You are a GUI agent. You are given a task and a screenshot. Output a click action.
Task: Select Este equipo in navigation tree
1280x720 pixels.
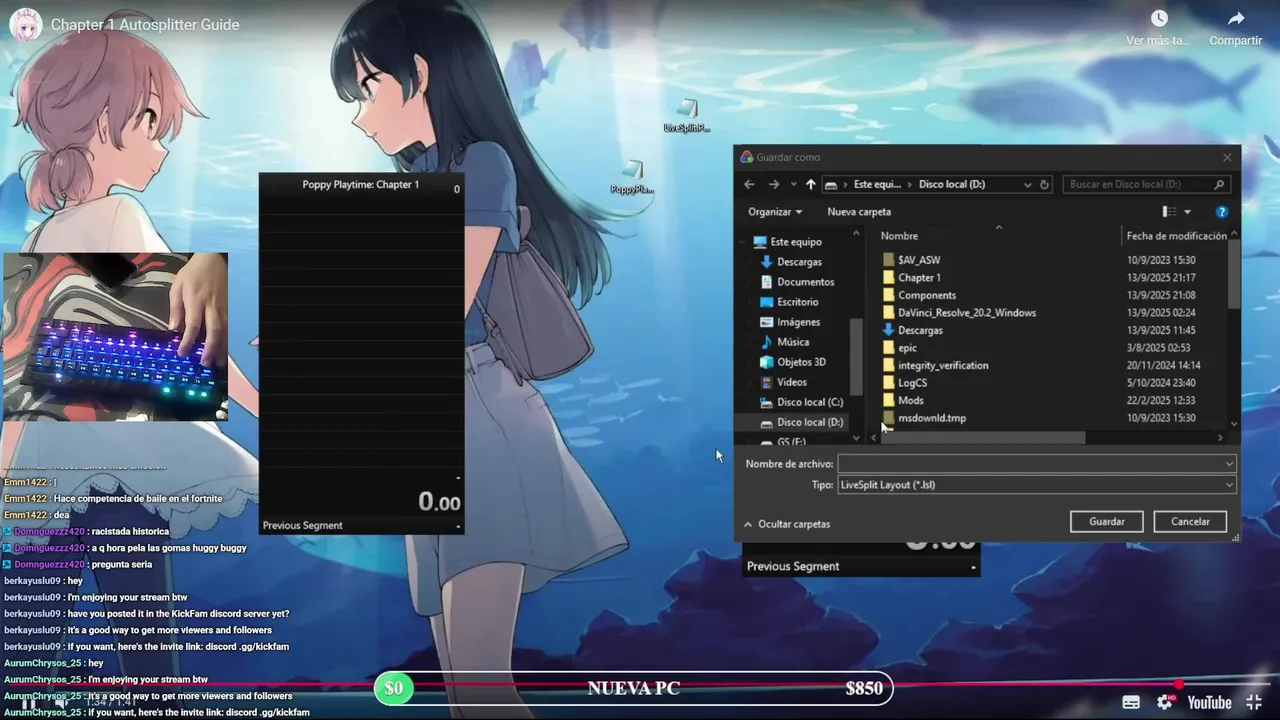pyautogui.click(x=796, y=242)
